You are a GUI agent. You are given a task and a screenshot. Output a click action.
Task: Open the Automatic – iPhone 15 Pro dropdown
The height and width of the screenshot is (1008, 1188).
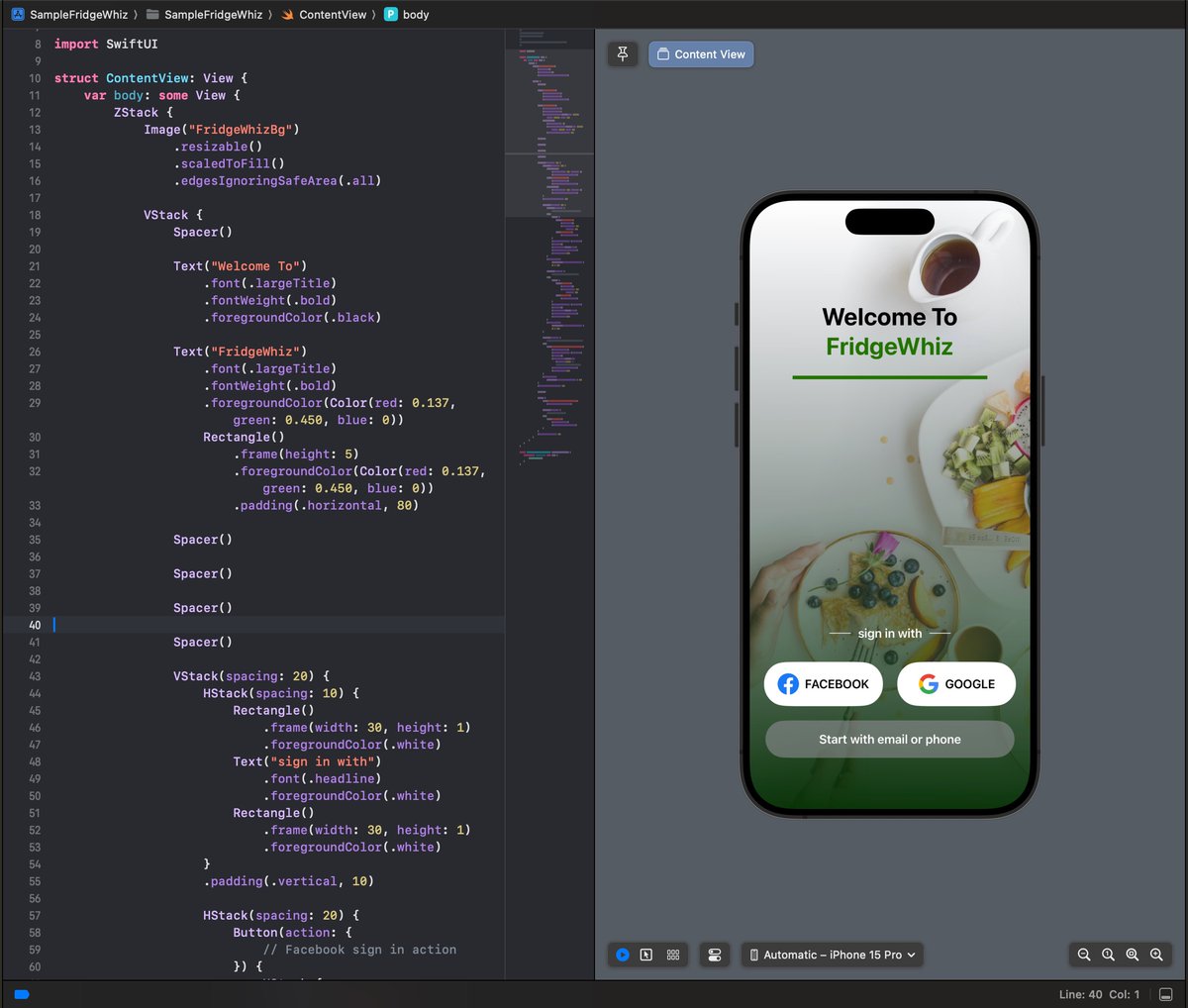(832, 955)
